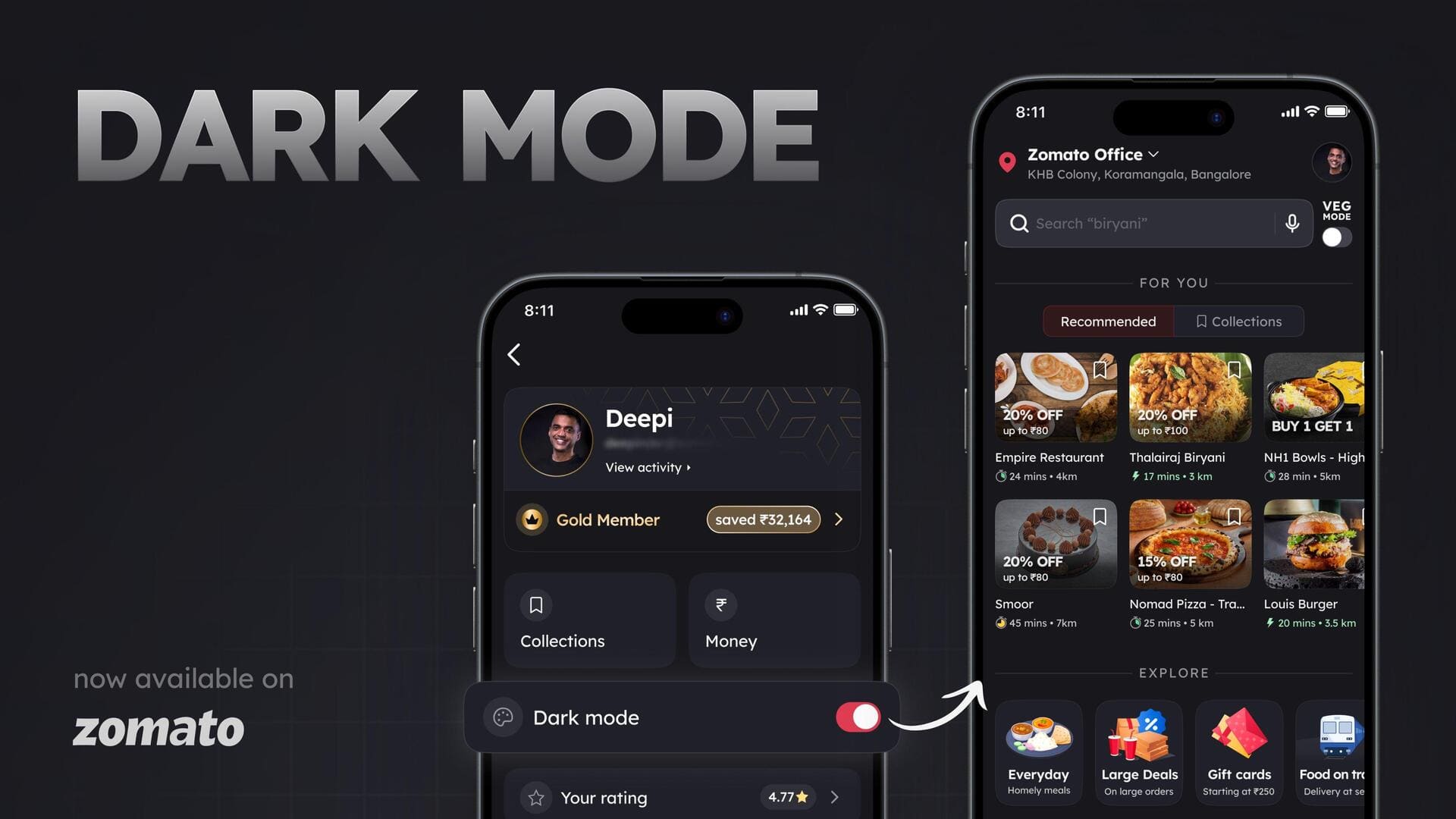Screen dimensions: 1456x819
Task: Tap the Dark mode face icon
Action: (x=503, y=717)
